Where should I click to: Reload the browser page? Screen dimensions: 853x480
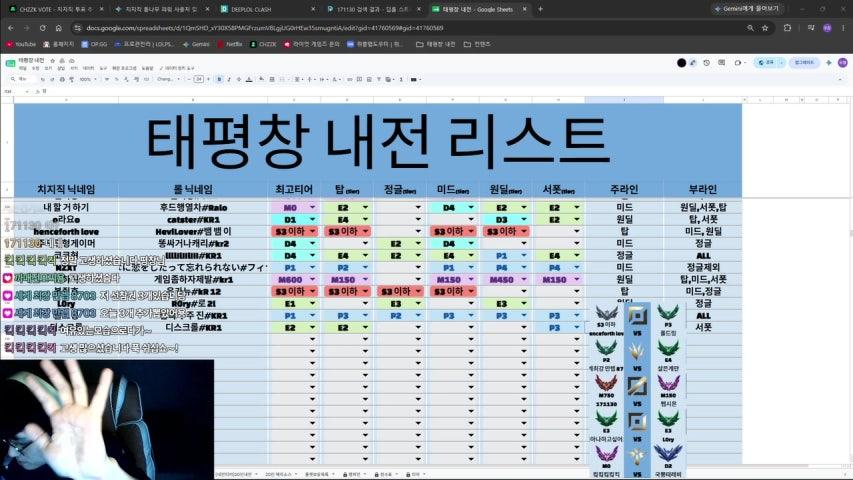42,28
